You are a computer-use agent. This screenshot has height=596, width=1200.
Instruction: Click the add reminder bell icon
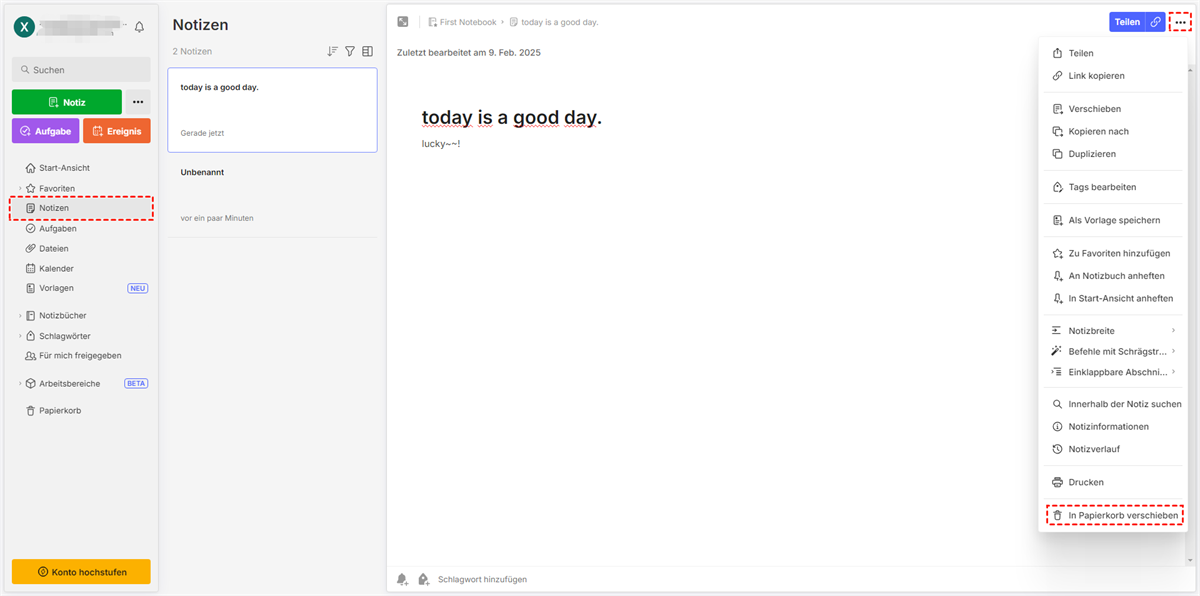tap(402, 579)
